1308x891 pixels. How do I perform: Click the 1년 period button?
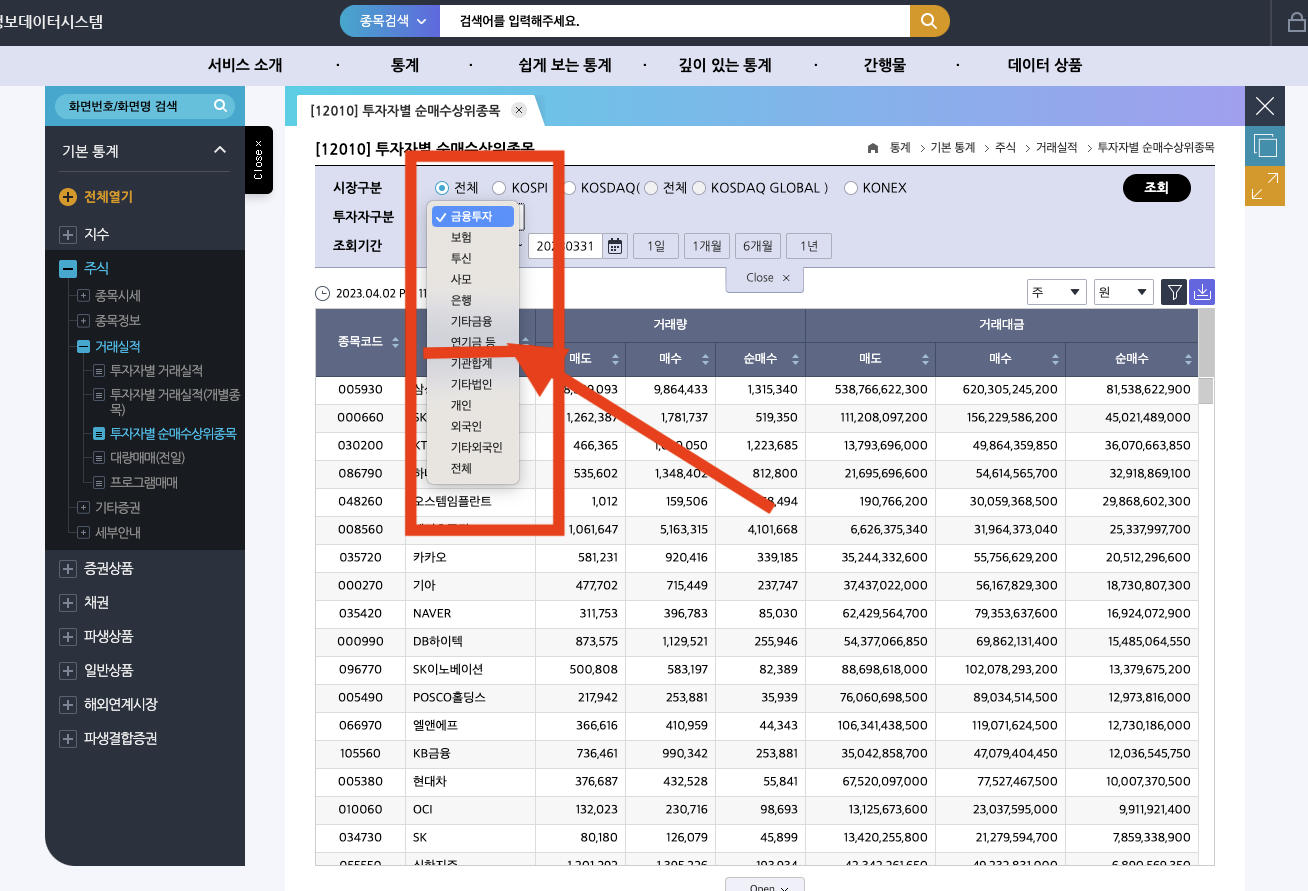tap(809, 246)
